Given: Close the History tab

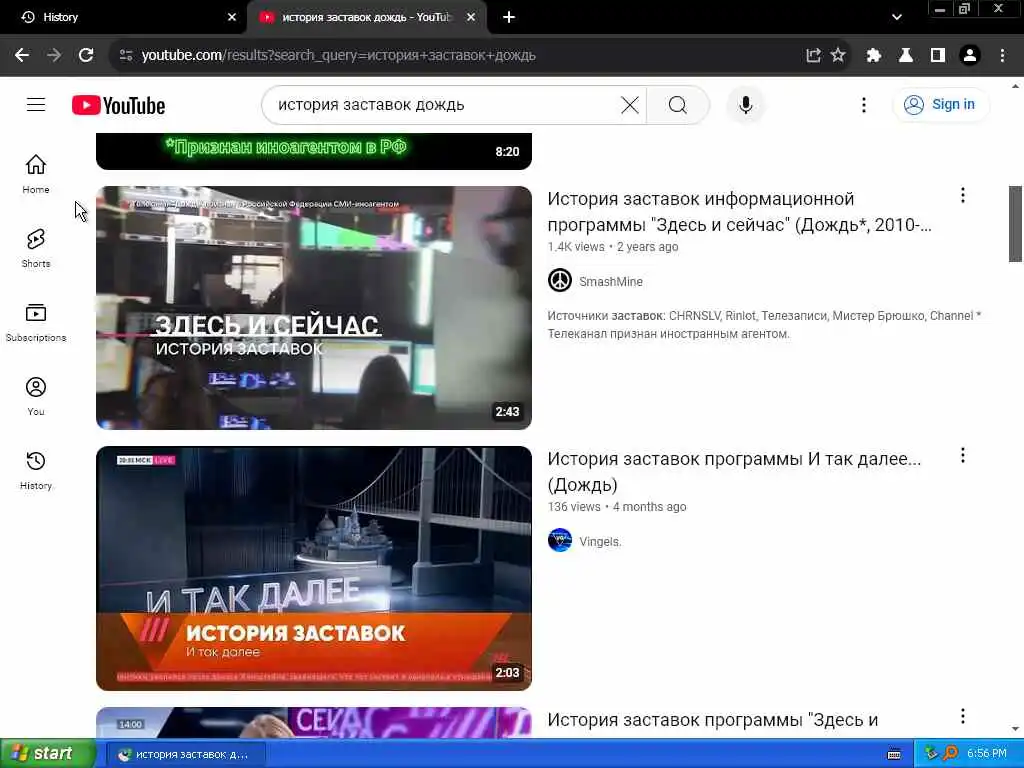Looking at the screenshot, I should pyautogui.click(x=231, y=17).
